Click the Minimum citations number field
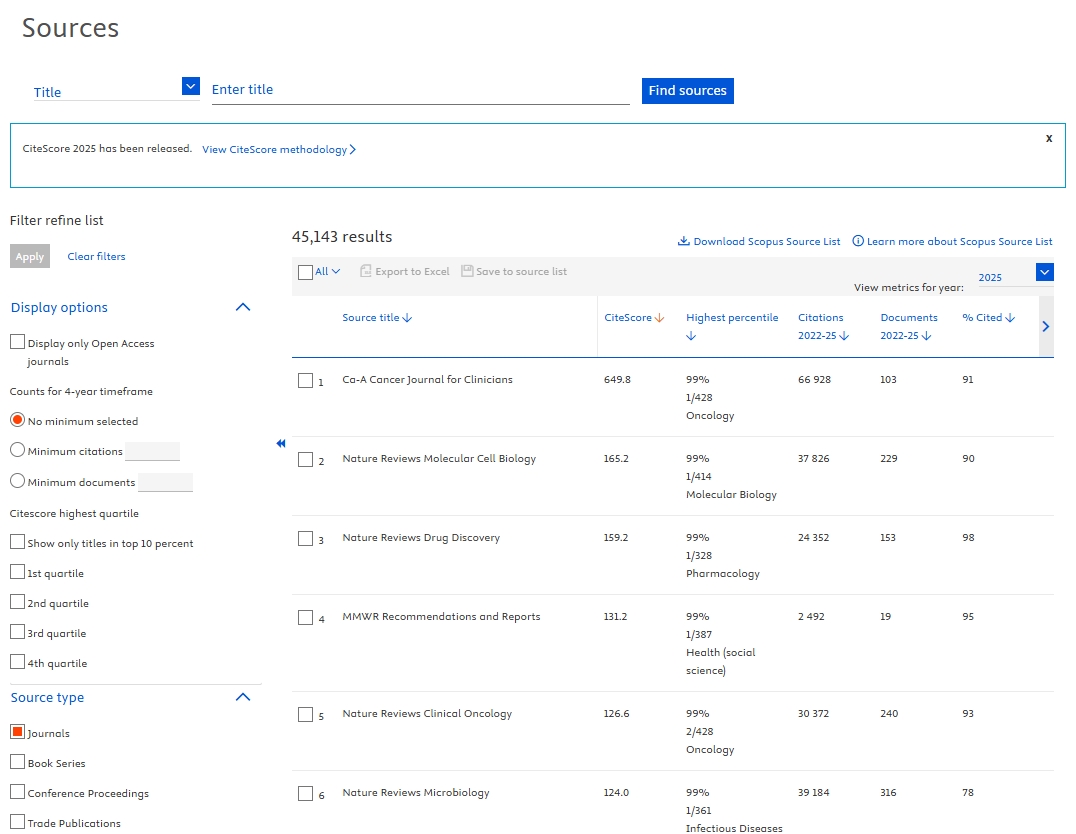The width and height of the screenshot is (1076, 834). pos(152,451)
